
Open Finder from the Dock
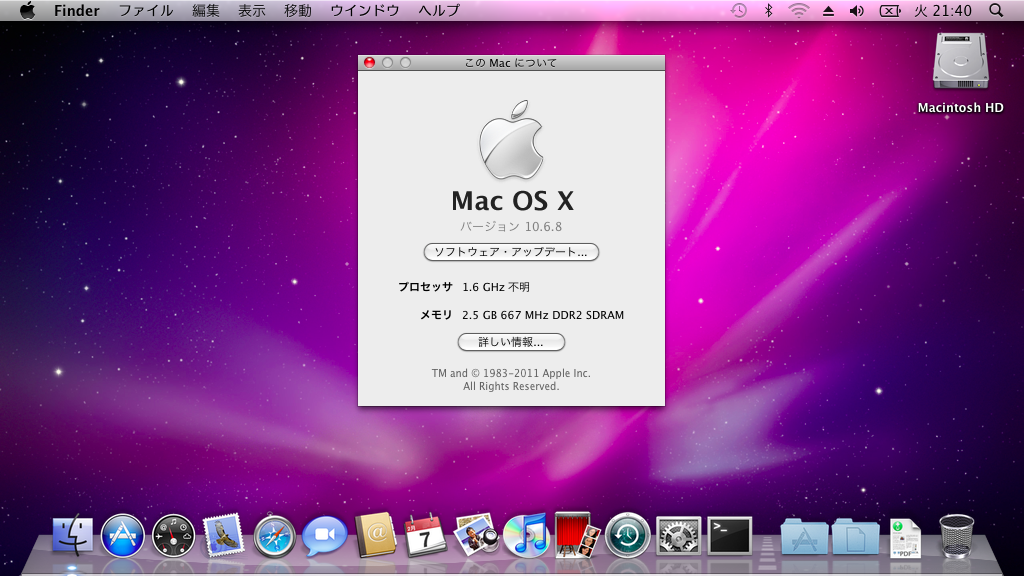click(72, 536)
